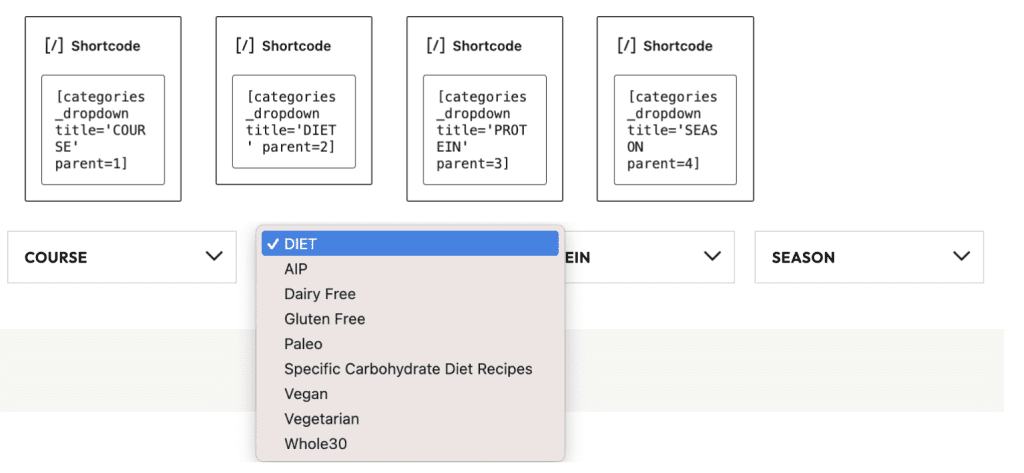Edit the COURSE shortcode text field

click(103, 130)
